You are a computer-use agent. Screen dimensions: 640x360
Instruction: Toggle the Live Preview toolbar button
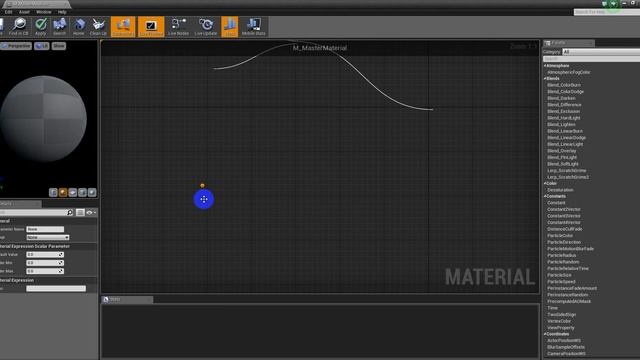(x=151, y=27)
